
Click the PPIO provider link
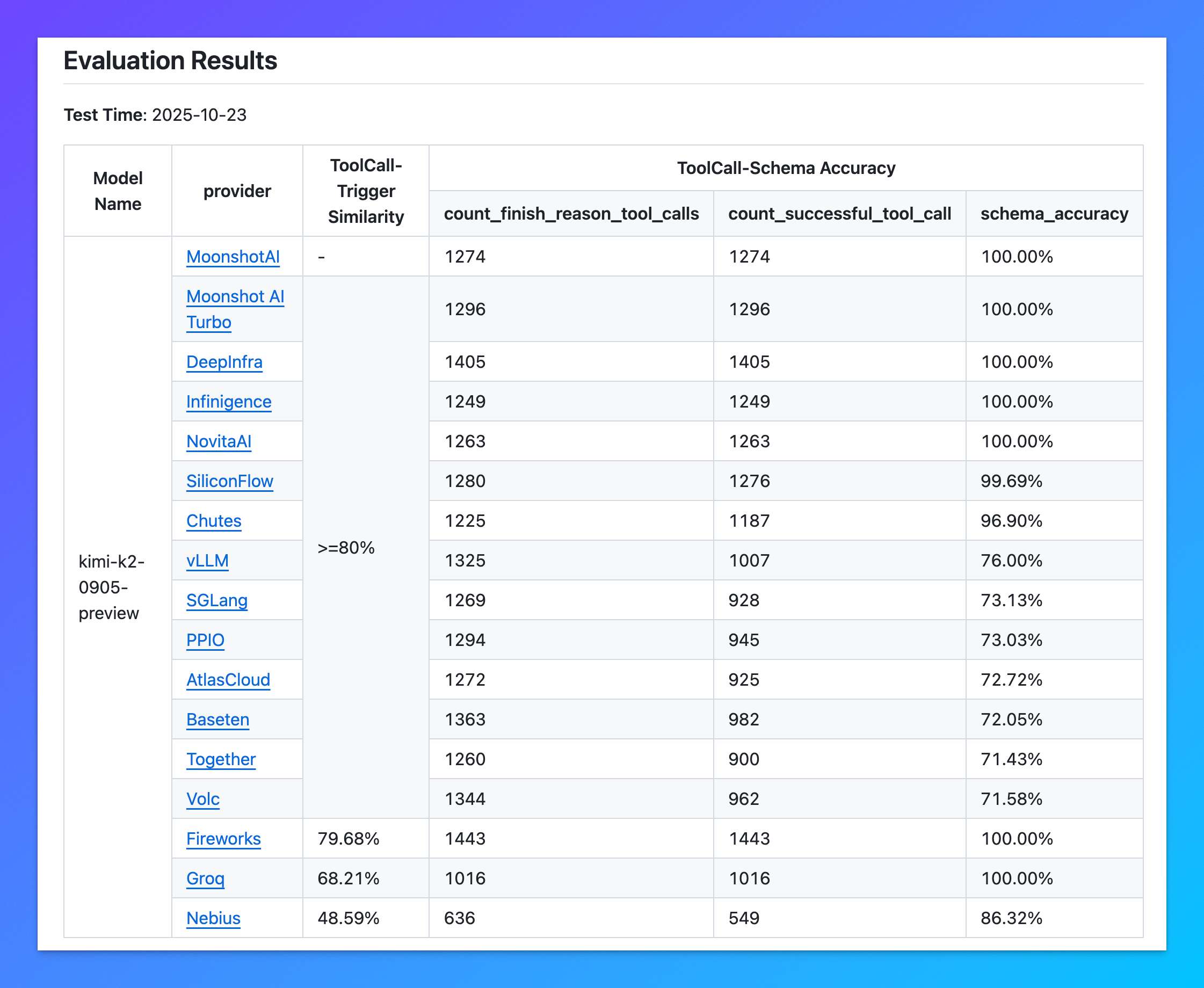coord(205,640)
